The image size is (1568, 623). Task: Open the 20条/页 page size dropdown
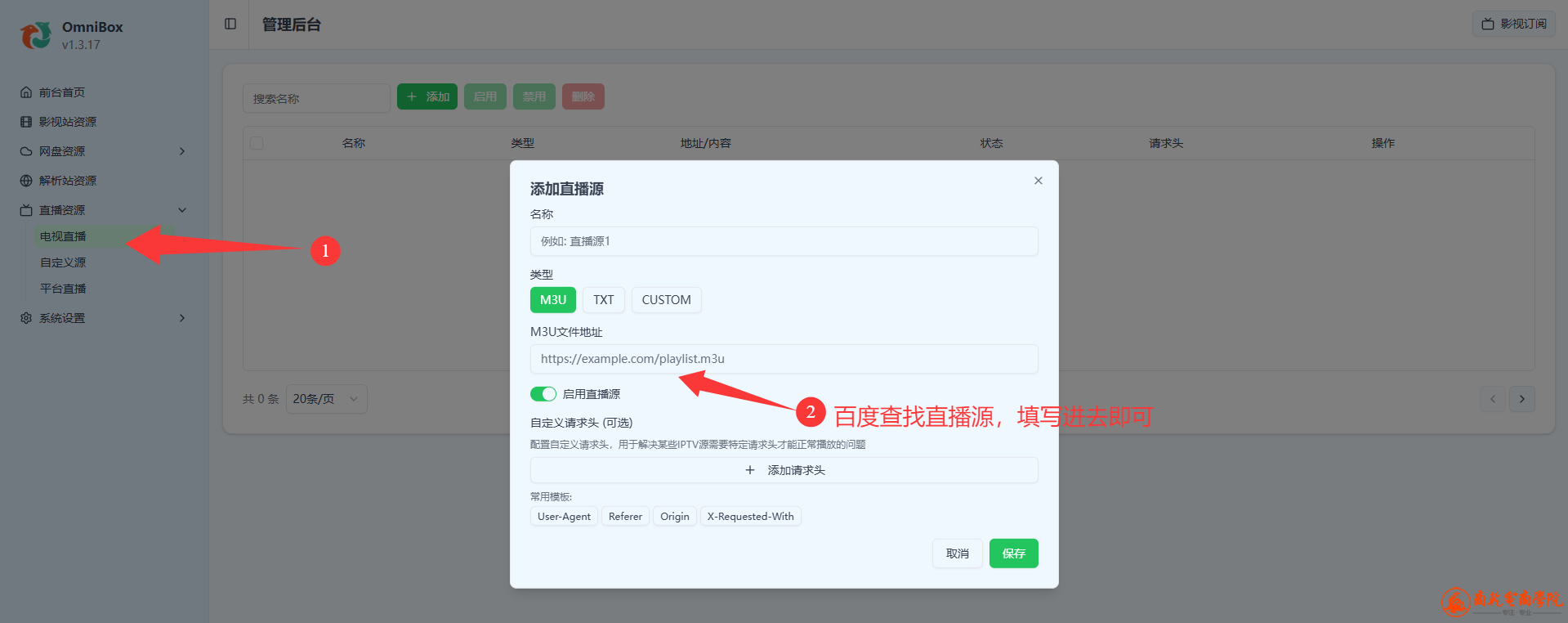click(x=326, y=399)
